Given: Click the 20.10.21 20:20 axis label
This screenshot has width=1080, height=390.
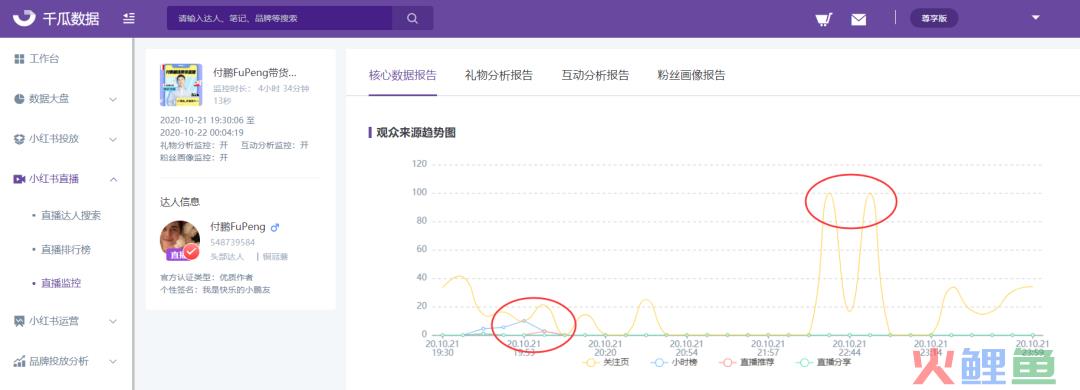Looking at the screenshot, I should [605, 348].
